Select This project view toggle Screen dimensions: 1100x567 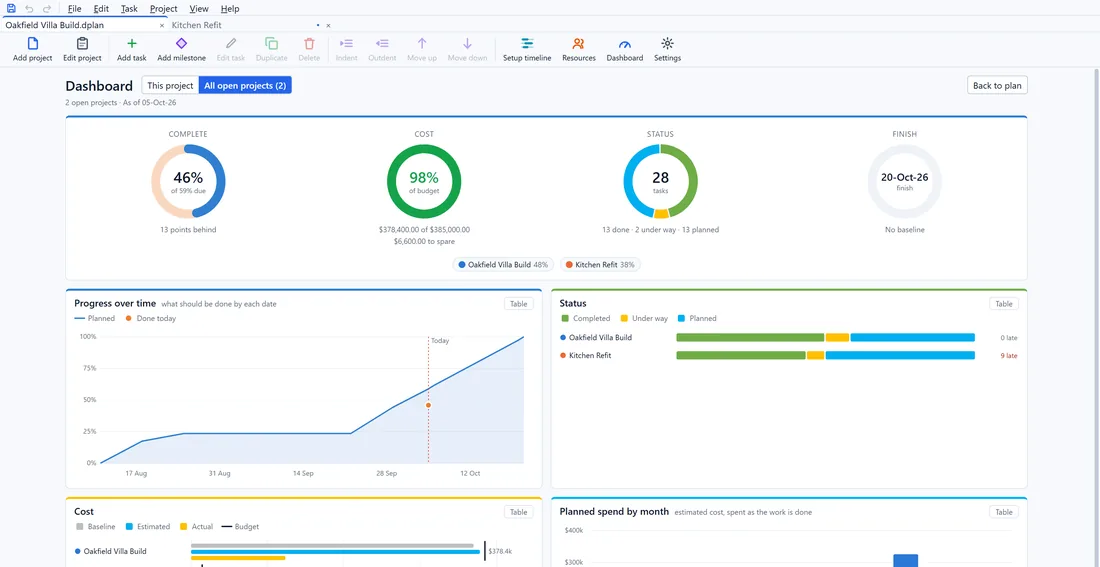click(170, 86)
